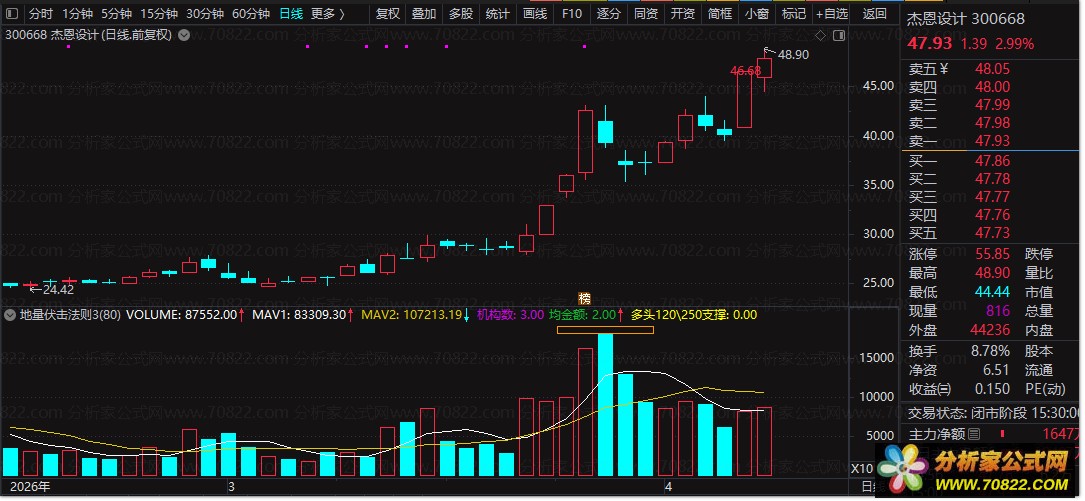Click the 逐分 button
This screenshot has height=501, width=1085.
click(609, 13)
